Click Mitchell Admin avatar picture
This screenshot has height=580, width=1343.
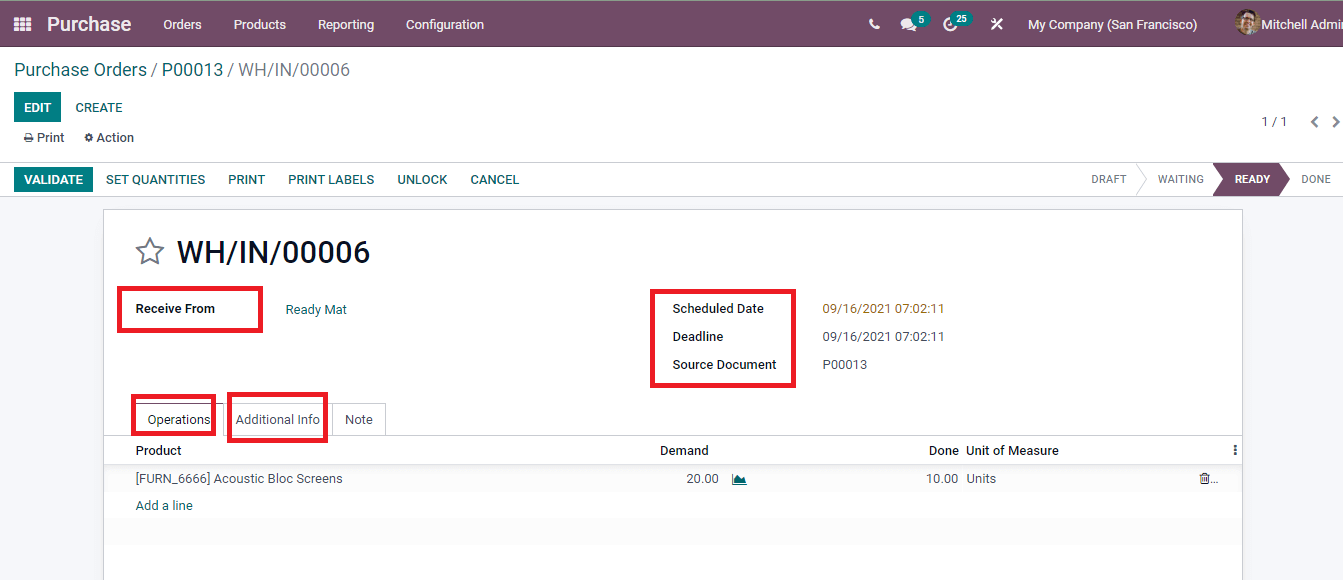coord(1246,23)
